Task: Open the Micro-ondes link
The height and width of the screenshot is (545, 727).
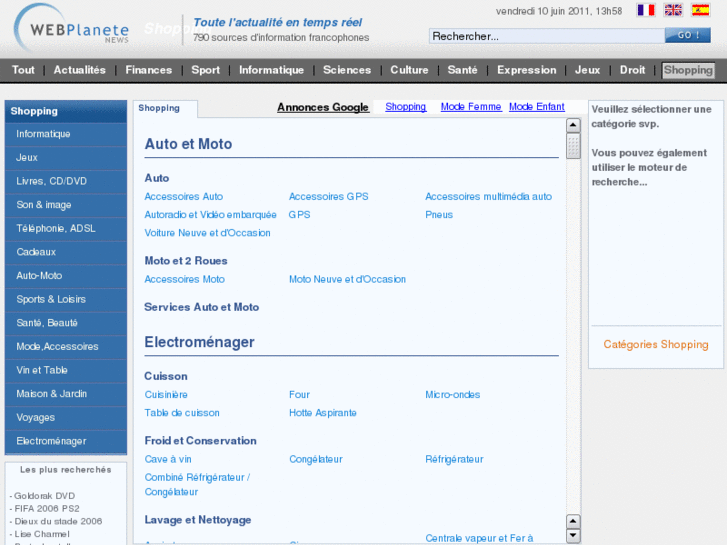Action: tap(453, 395)
